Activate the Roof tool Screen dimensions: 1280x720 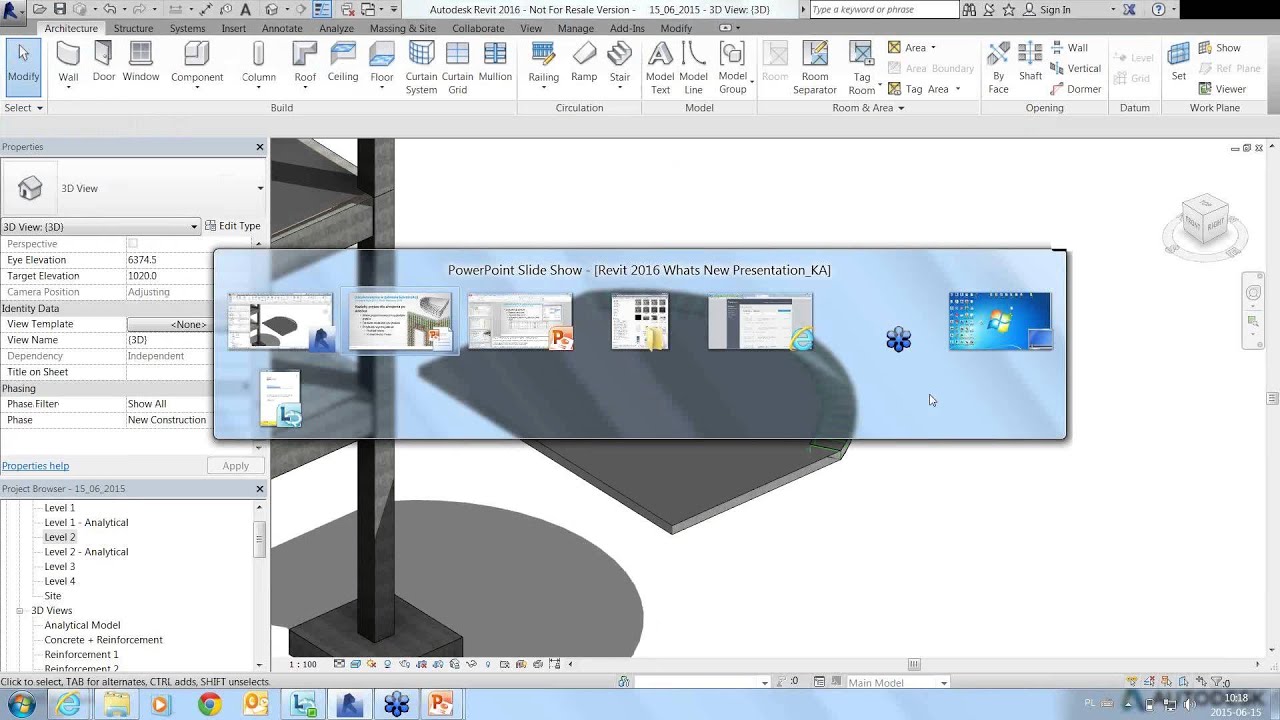[x=305, y=63]
